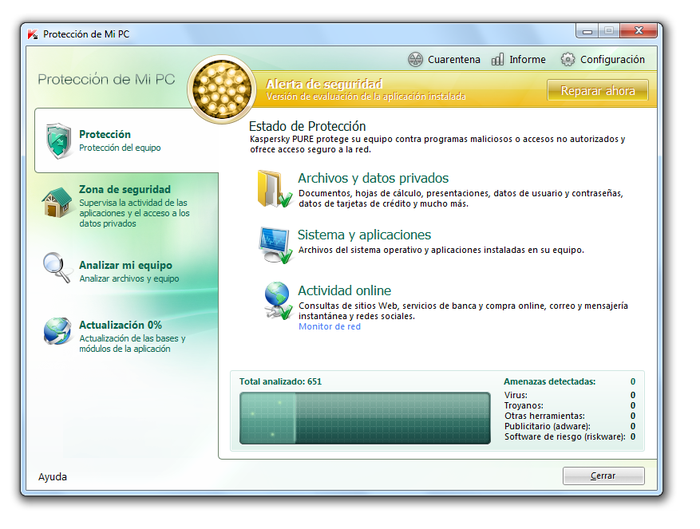Click the Reparar ahora button
Screen dimensions: 700x529
click(598, 91)
